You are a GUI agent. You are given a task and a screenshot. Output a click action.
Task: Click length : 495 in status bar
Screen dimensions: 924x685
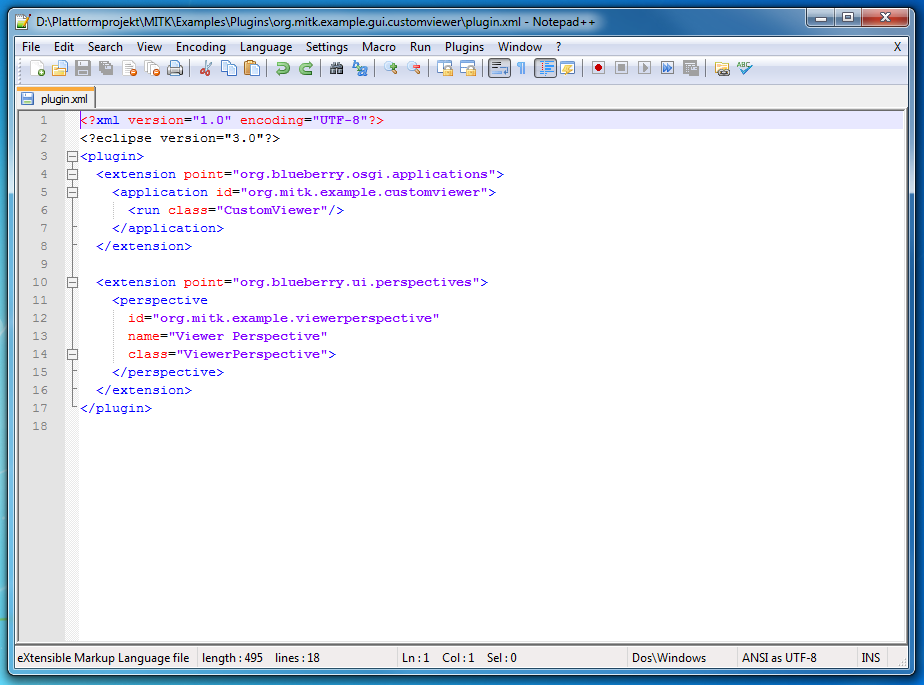tap(232, 658)
